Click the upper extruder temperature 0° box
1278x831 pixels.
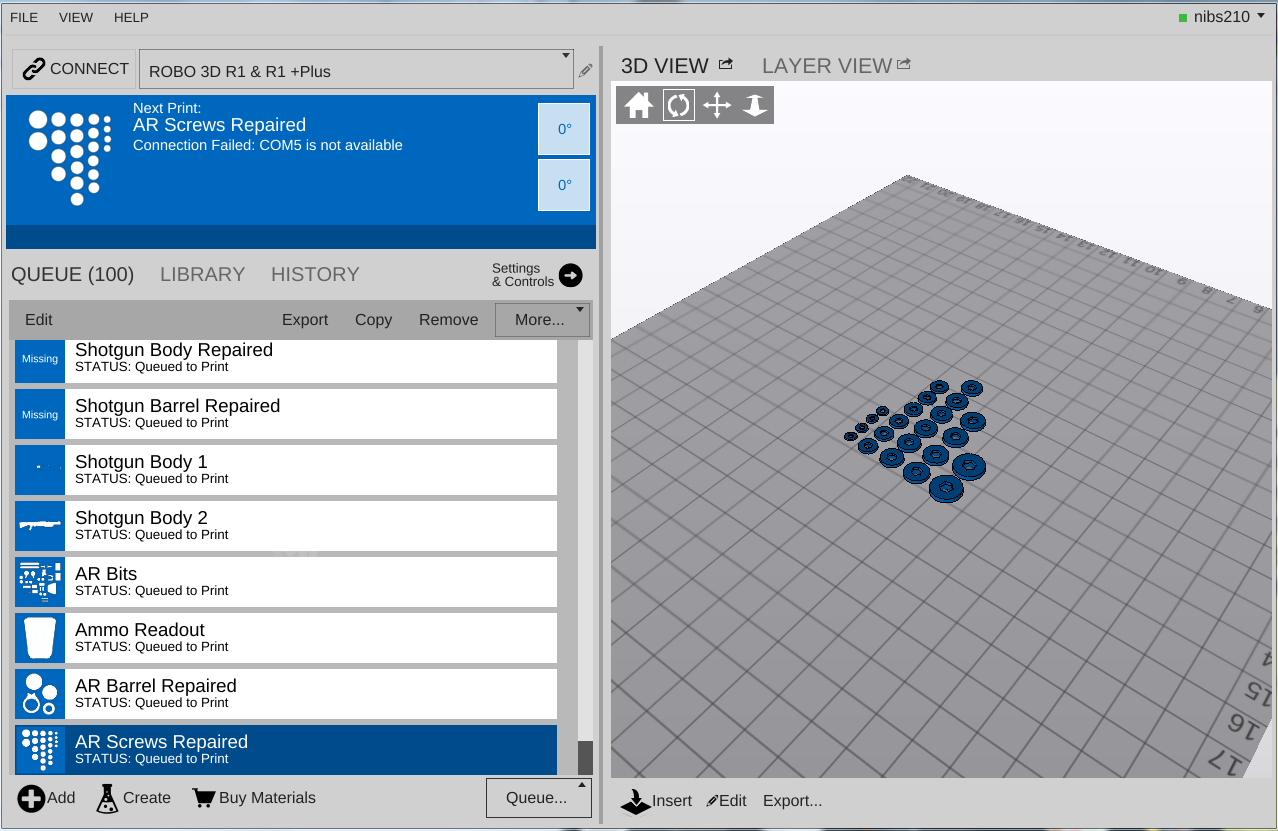point(564,129)
